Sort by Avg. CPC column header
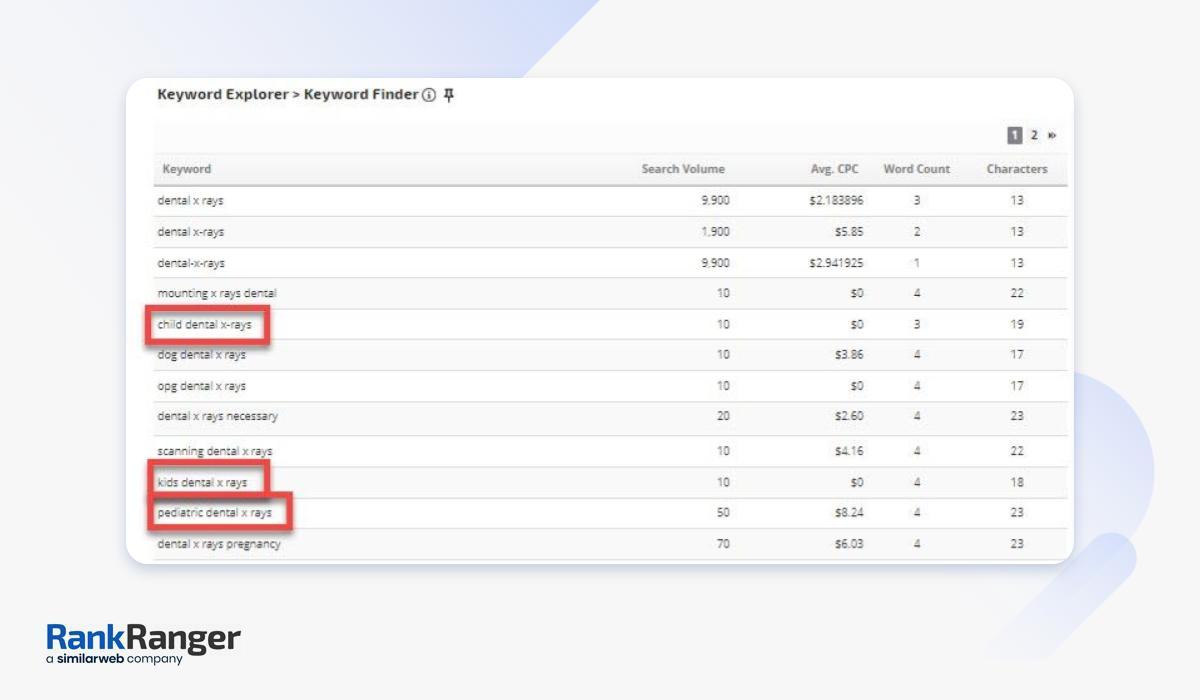The height and width of the screenshot is (700, 1200). pyautogui.click(x=834, y=169)
